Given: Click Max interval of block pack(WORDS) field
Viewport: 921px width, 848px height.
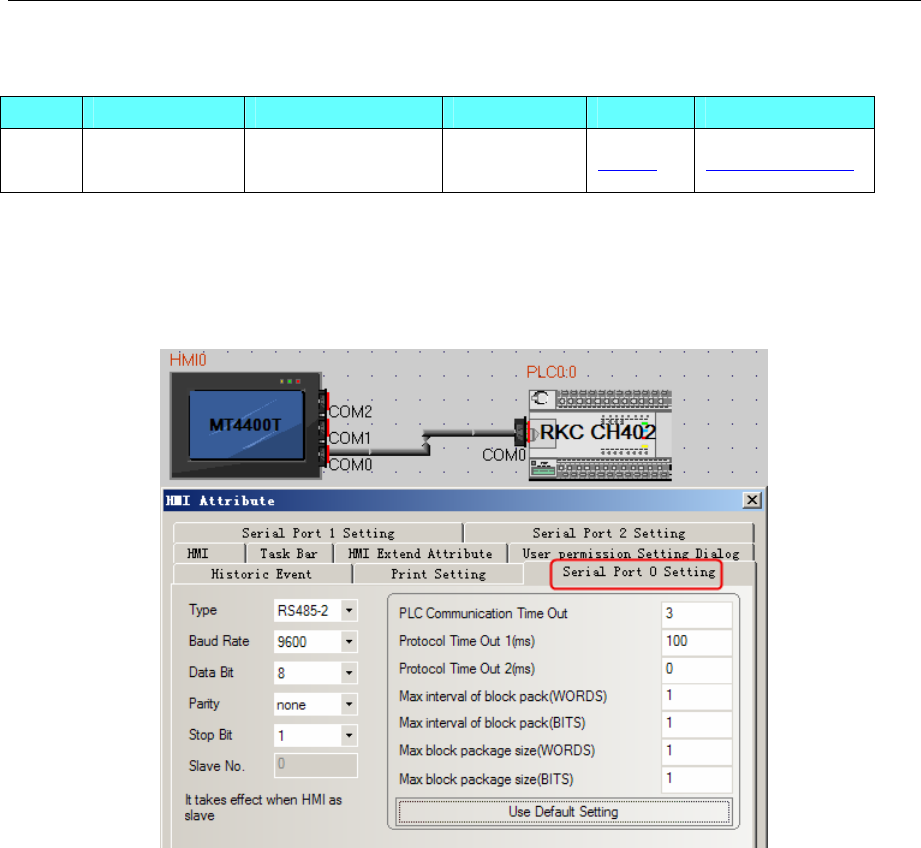Looking at the screenshot, I should [x=697, y=696].
